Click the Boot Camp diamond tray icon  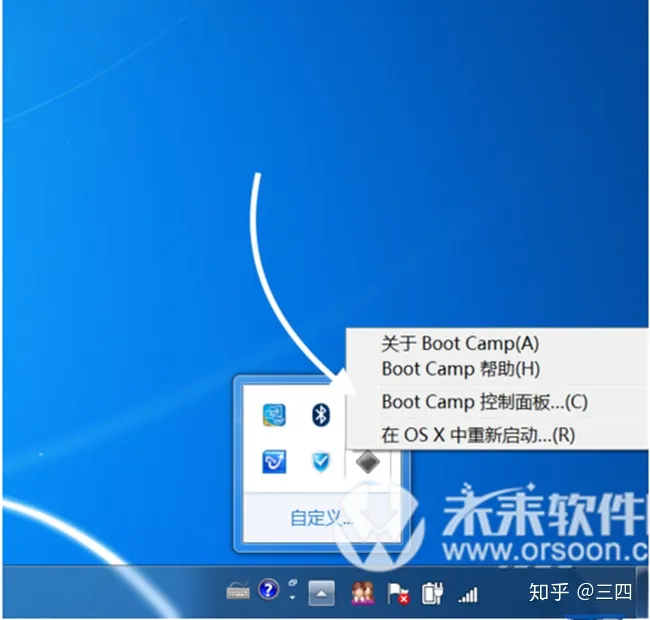pyautogui.click(x=367, y=461)
